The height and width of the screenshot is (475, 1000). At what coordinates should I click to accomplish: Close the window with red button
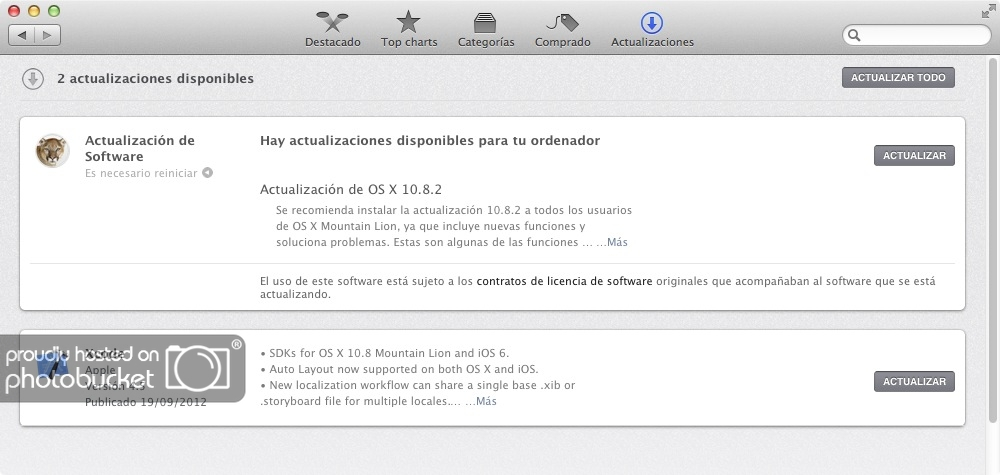tap(13, 11)
